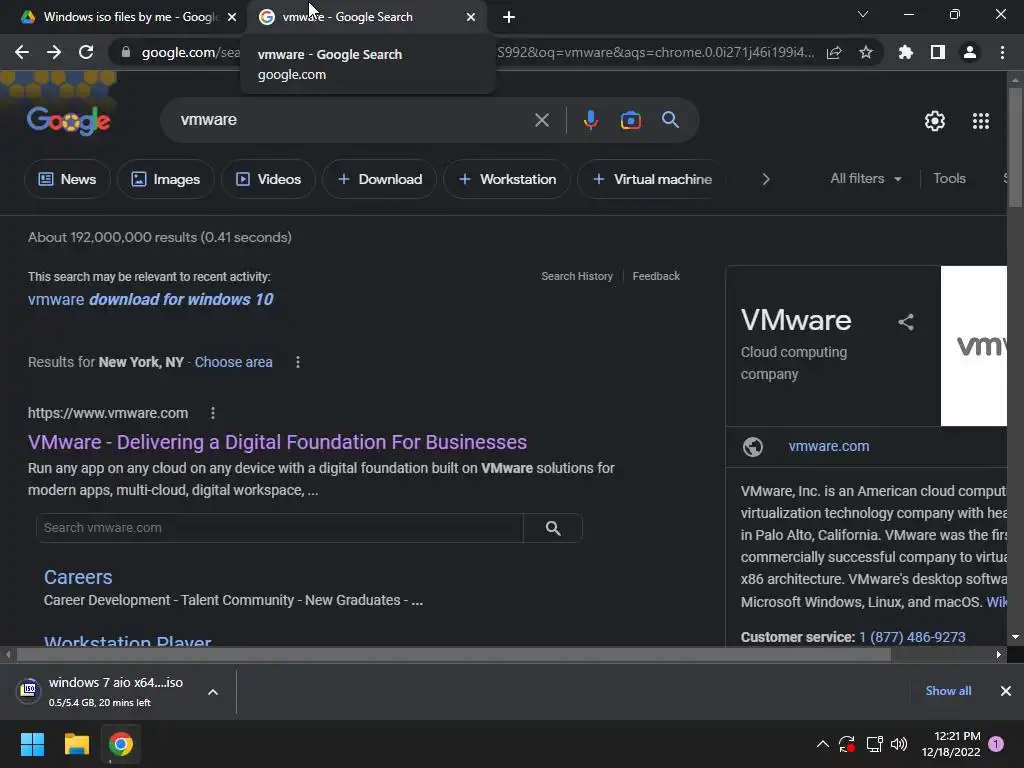Go back with the browser back arrow

pyautogui.click(x=22, y=52)
